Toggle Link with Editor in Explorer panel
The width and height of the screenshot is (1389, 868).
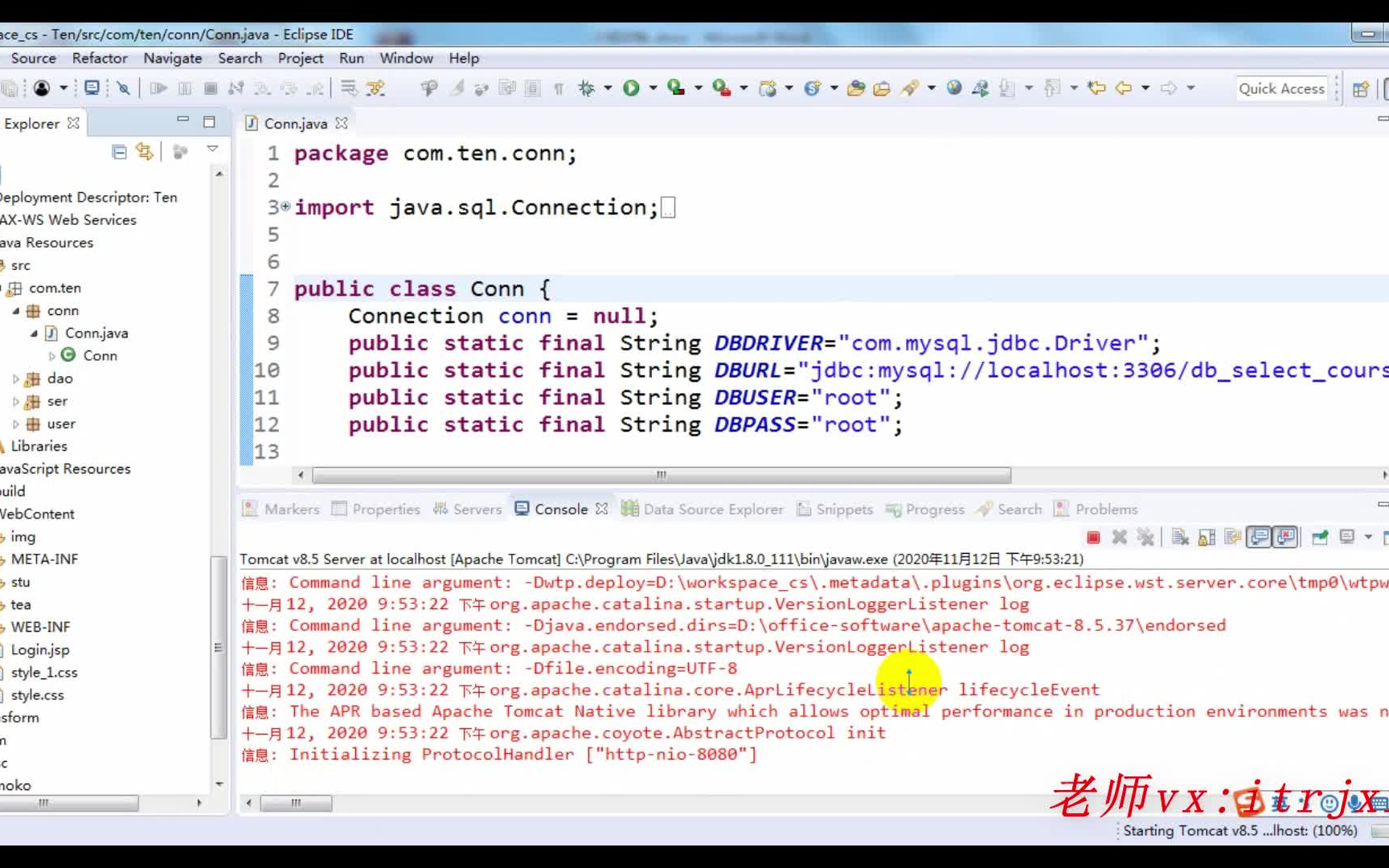[x=145, y=151]
